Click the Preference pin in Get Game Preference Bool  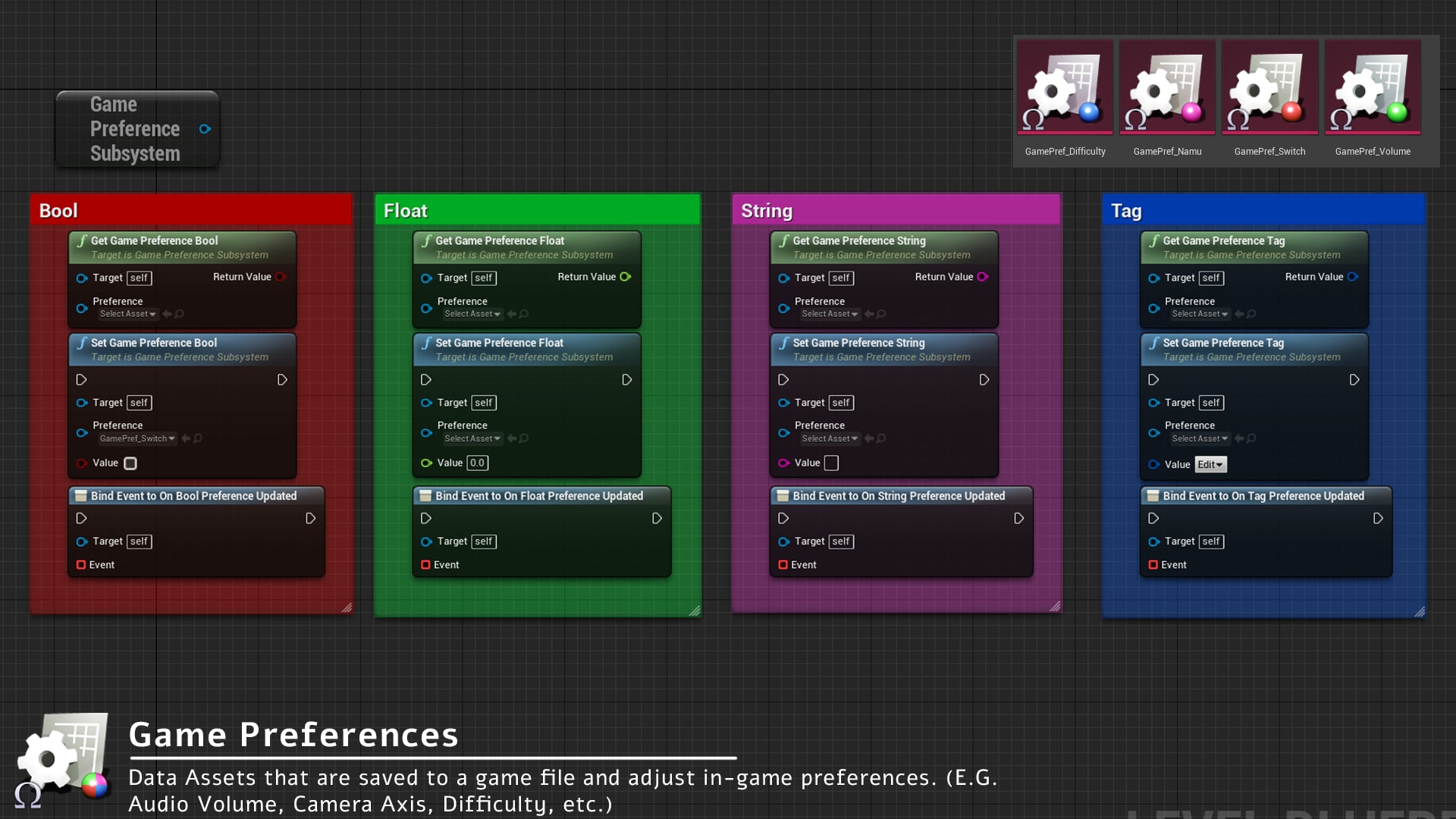81,309
